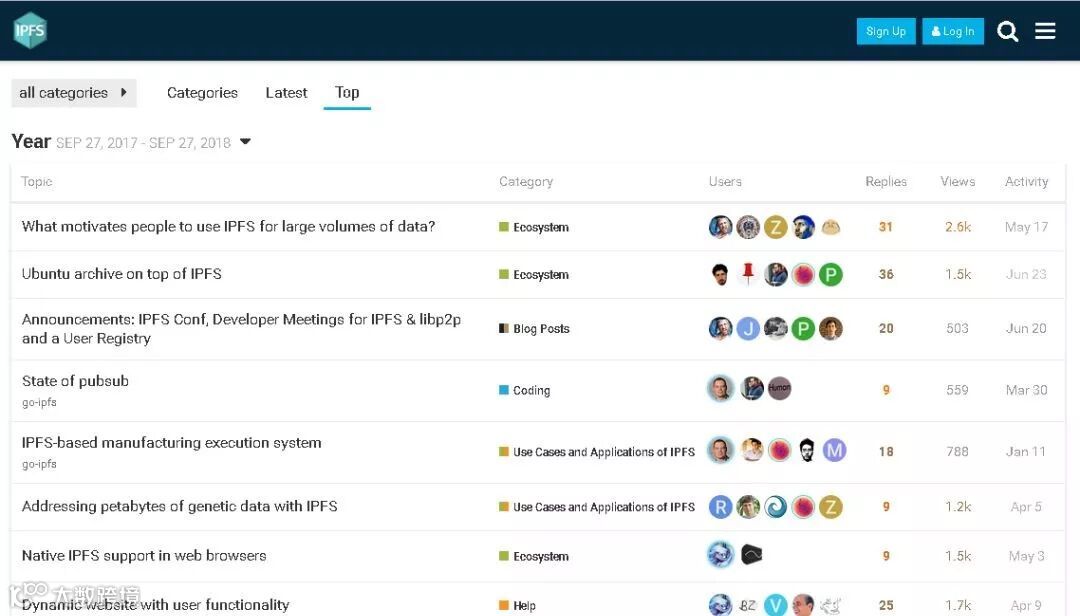Click the Sign Up button
The width and height of the screenshot is (1080, 616).
(886, 31)
